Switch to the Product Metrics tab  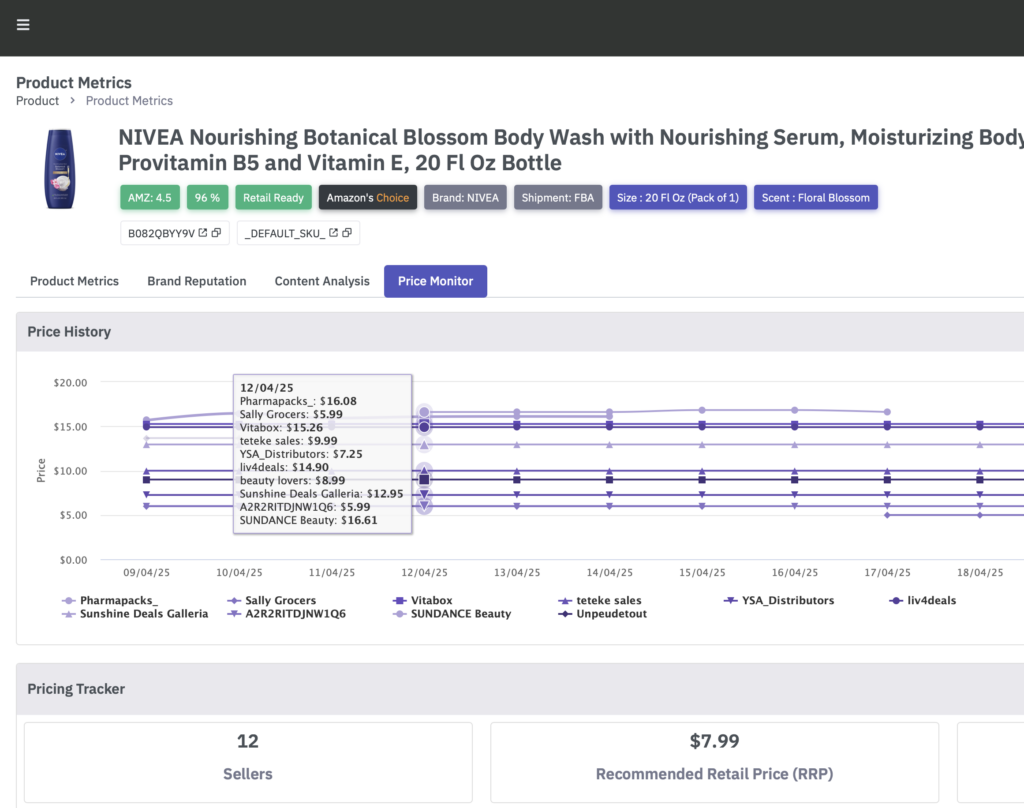[x=74, y=281]
